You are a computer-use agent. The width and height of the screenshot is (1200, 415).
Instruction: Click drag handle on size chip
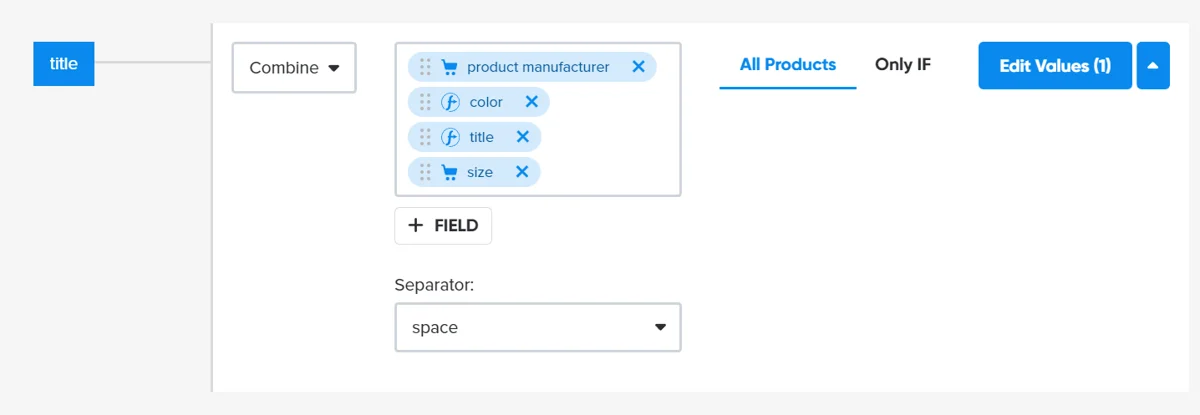[425, 172]
